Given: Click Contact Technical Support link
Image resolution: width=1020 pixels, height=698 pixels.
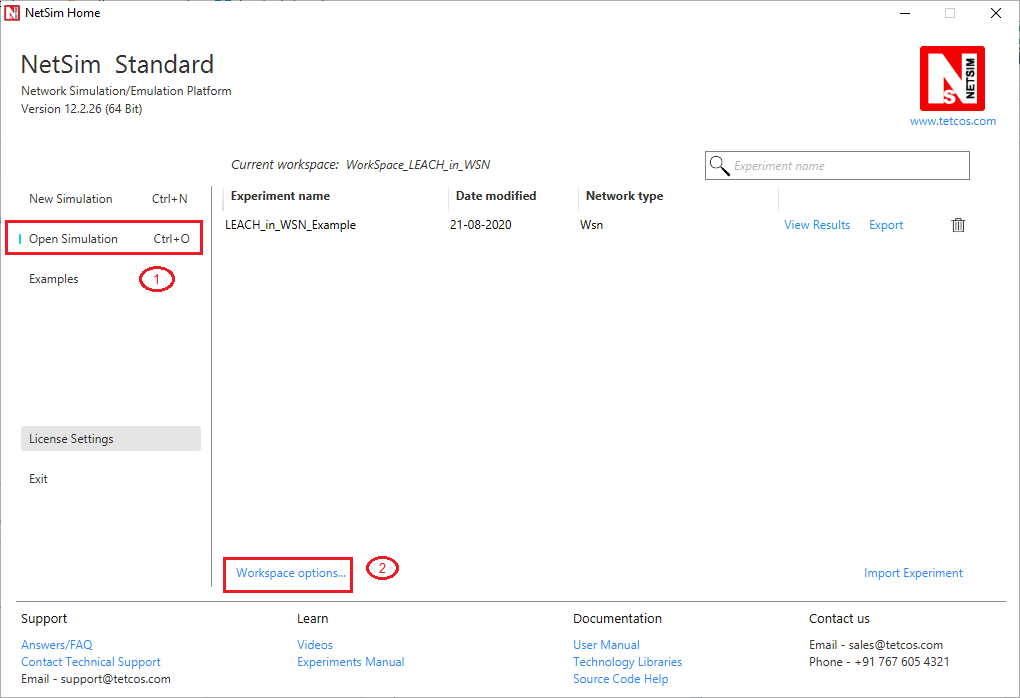Looking at the screenshot, I should [90, 662].
